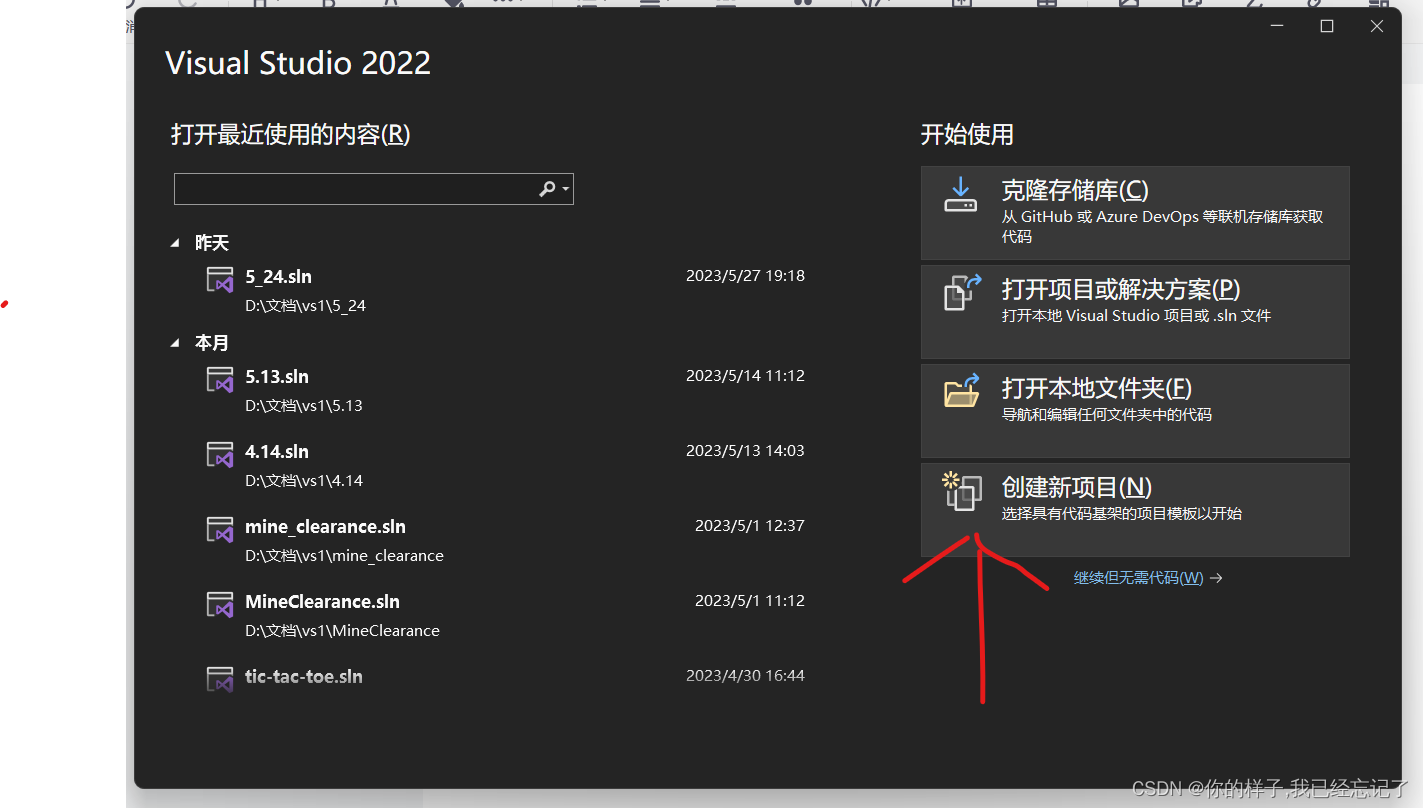This screenshot has height=808, width=1423.
Task: Minimize the Visual Studio start window
Action: 1277,26
